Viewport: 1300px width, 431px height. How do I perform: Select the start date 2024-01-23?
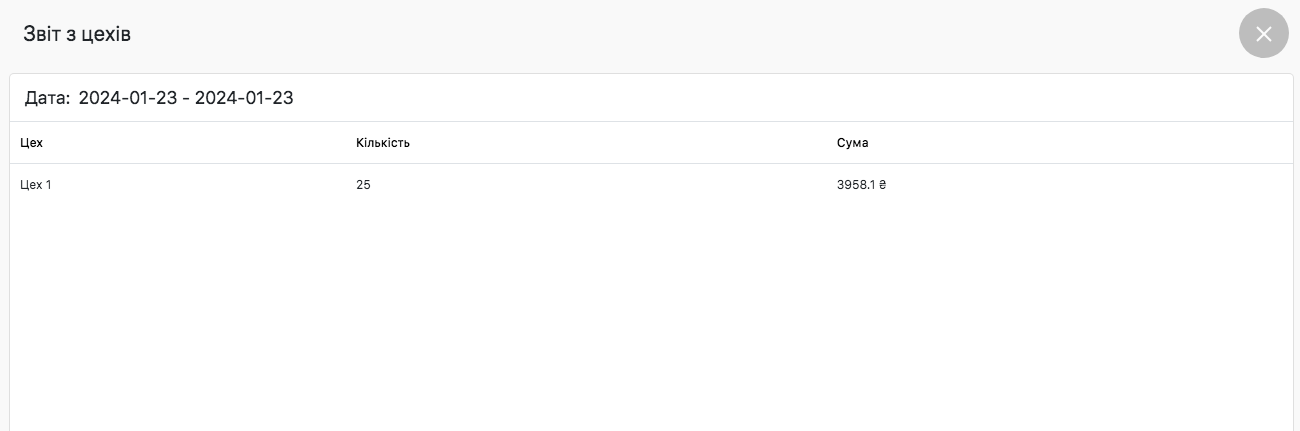[x=127, y=98]
